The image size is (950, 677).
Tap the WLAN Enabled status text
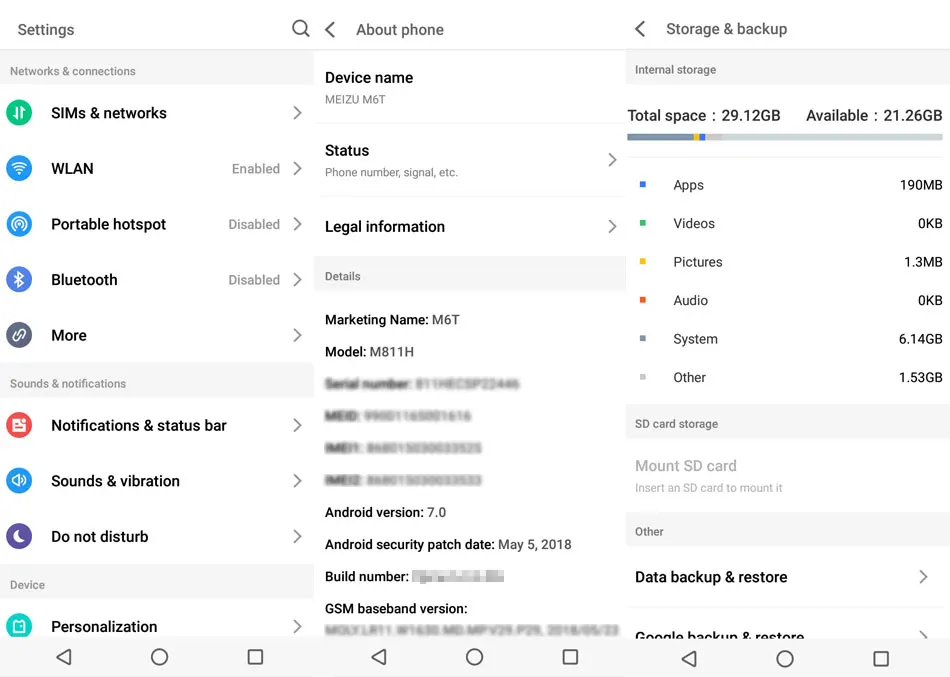(x=256, y=168)
